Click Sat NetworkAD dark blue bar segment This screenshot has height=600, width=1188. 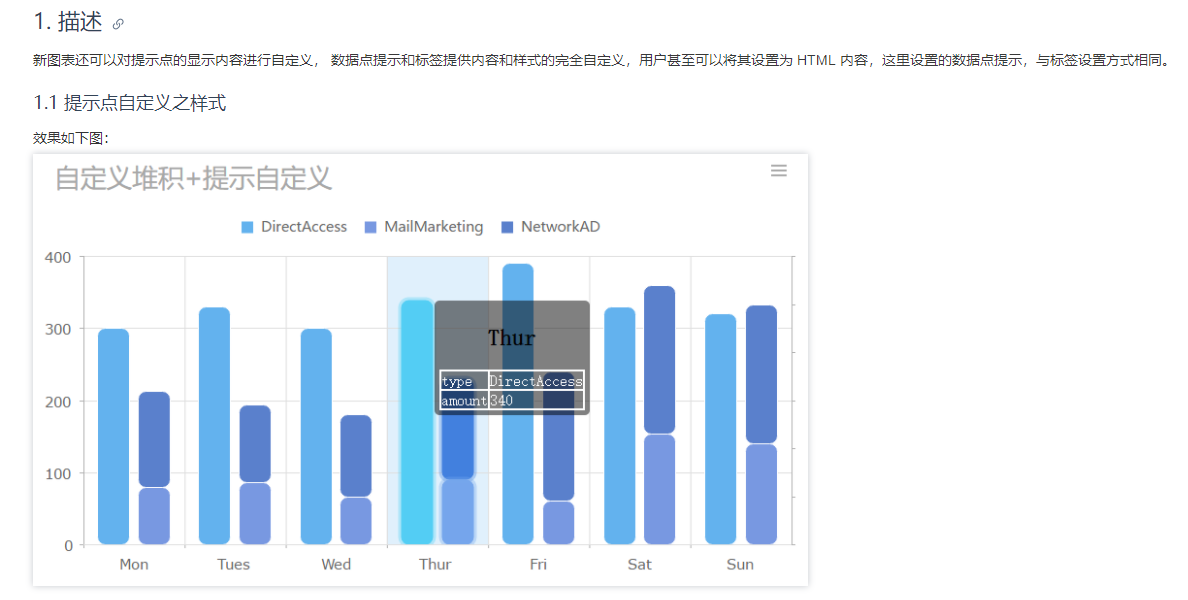point(660,360)
